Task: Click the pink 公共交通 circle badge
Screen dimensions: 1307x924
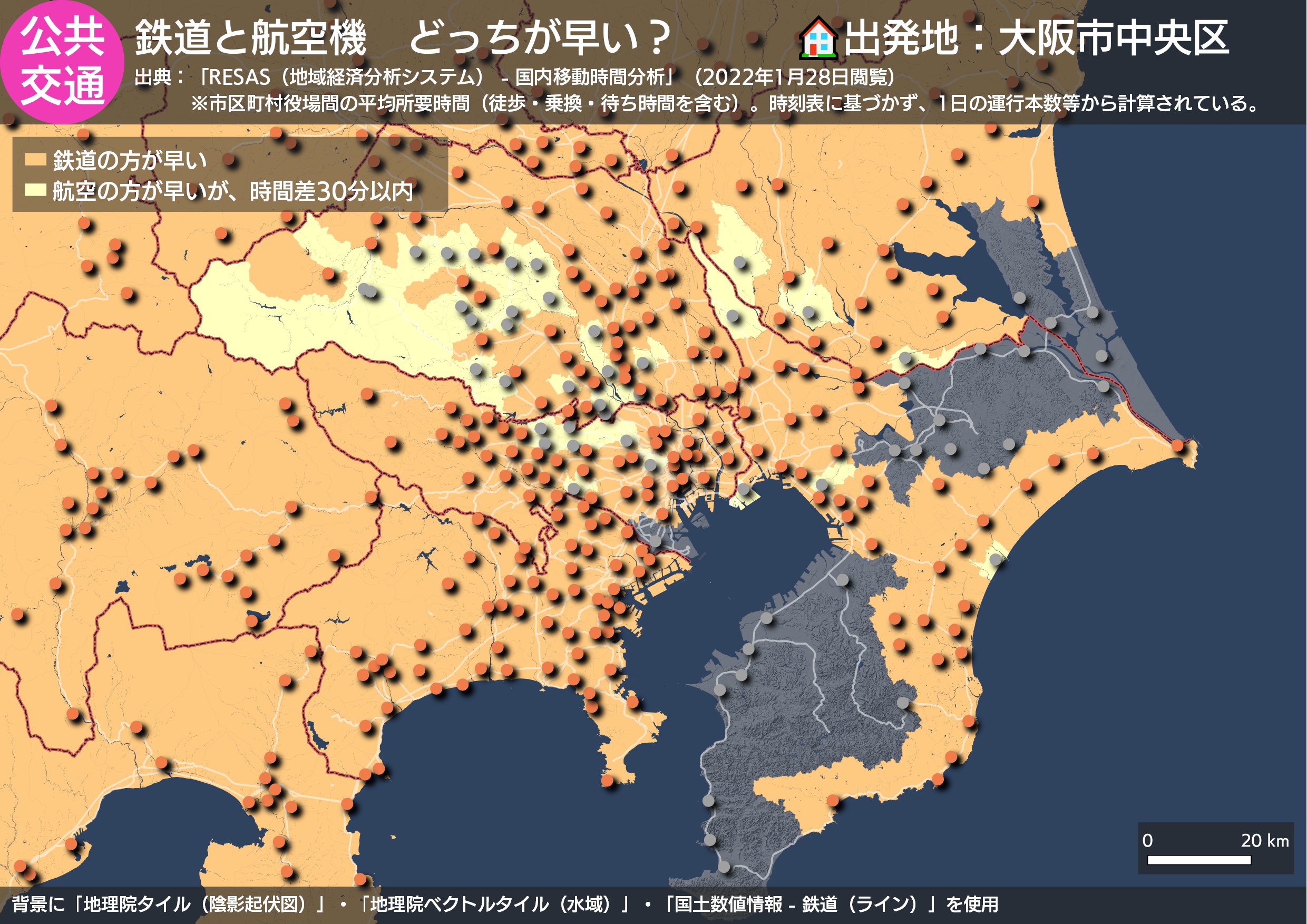Action: 62,62
